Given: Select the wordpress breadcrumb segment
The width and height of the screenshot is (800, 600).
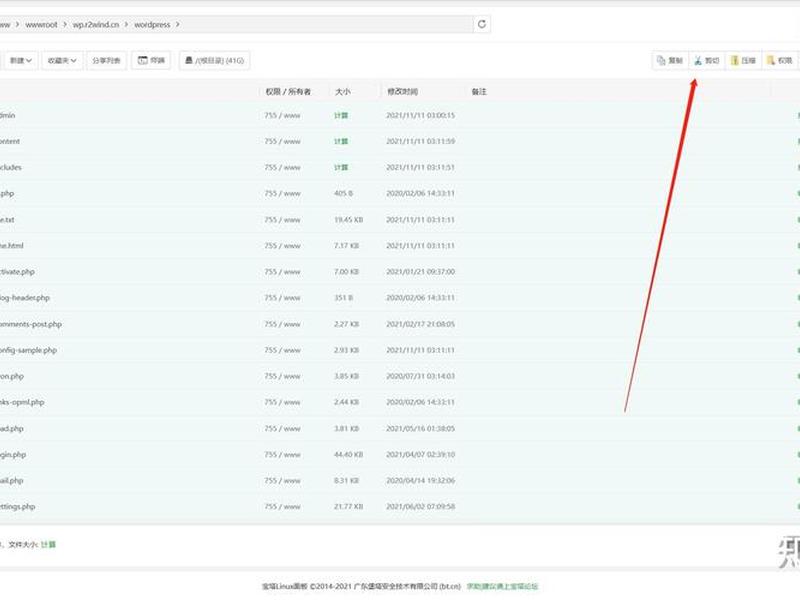Looking at the screenshot, I should click(152, 24).
